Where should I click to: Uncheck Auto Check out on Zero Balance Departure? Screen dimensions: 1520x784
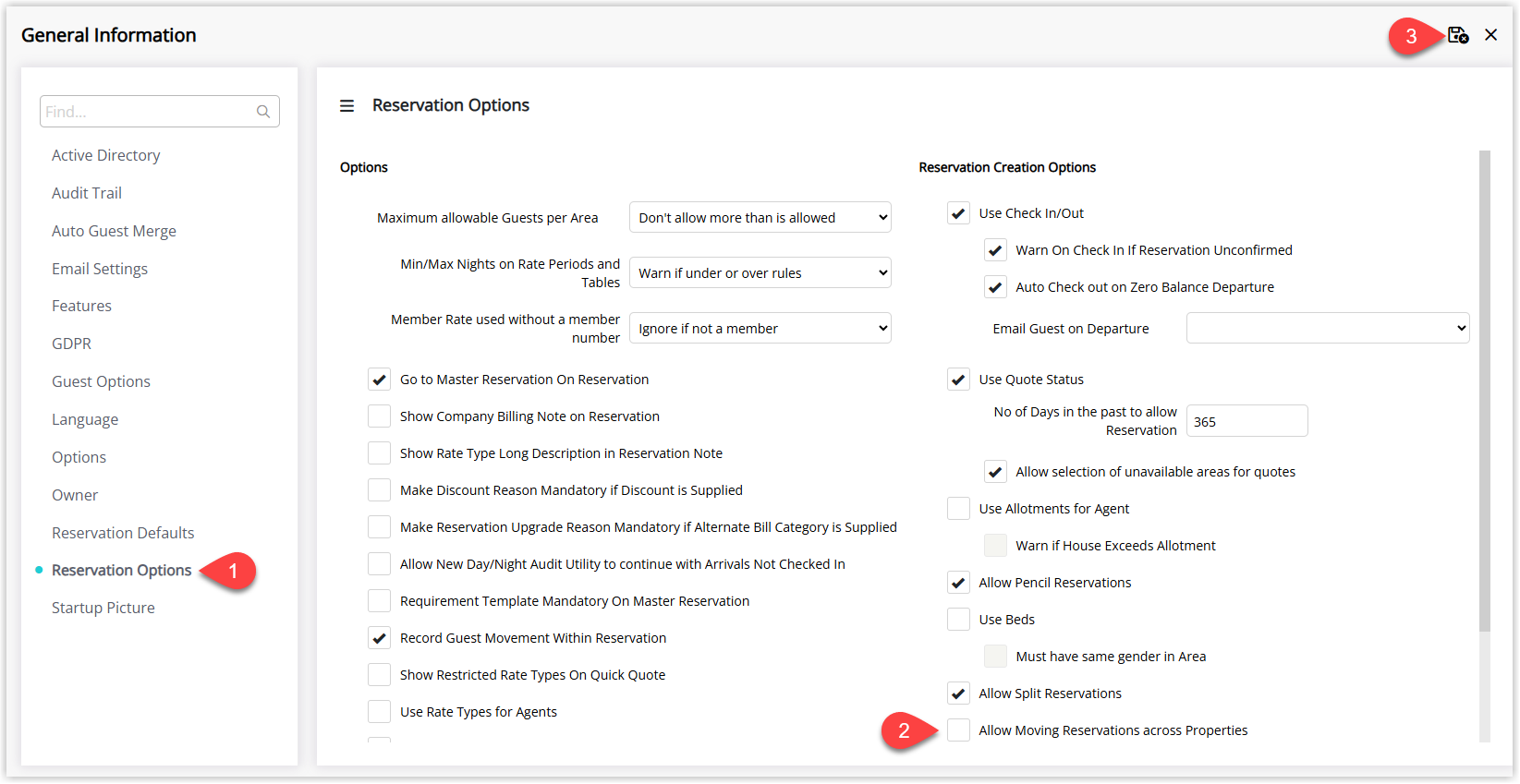995,287
